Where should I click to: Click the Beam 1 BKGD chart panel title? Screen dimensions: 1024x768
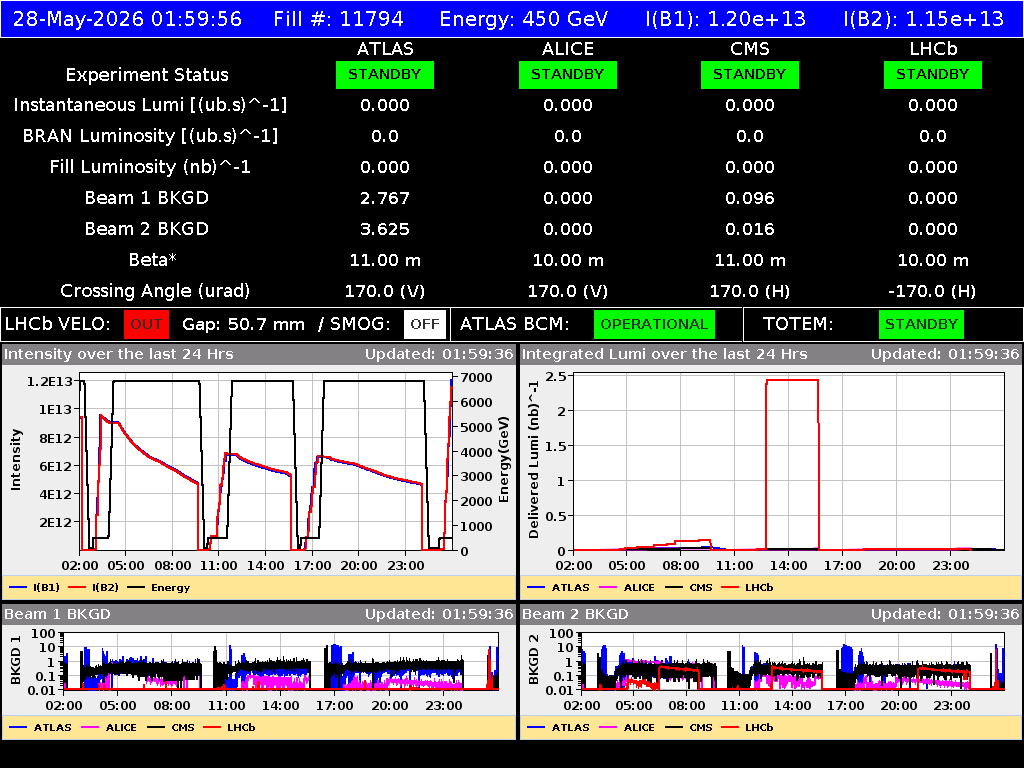click(57, 614)
